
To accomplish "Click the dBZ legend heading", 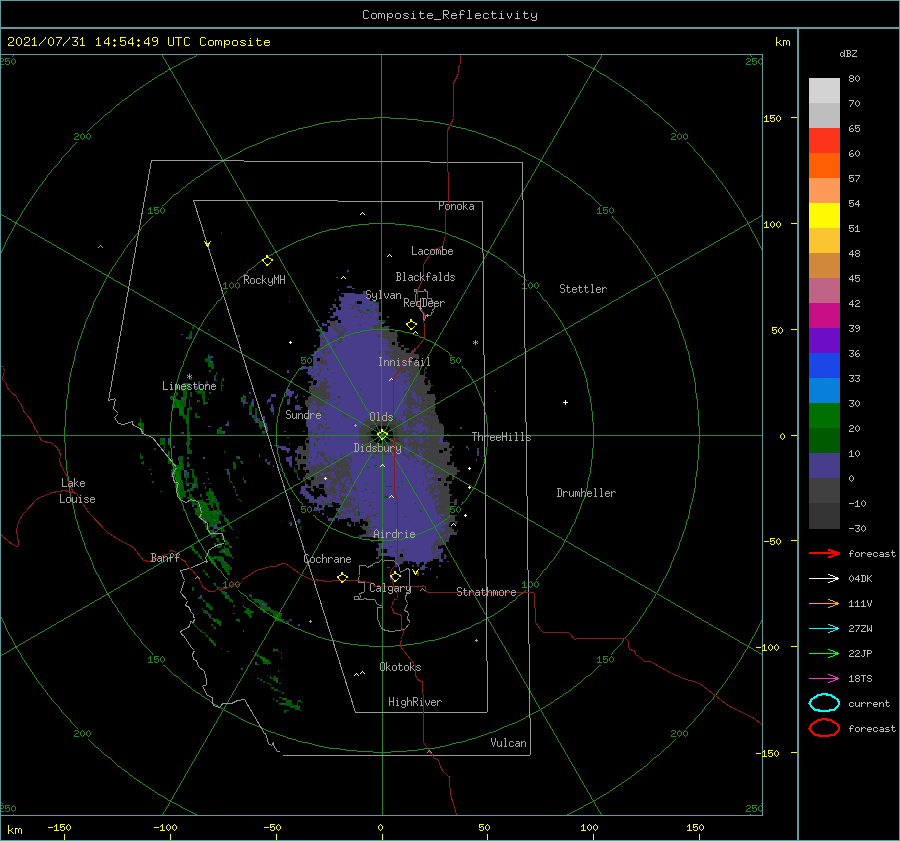I will [x=848, y=53].
